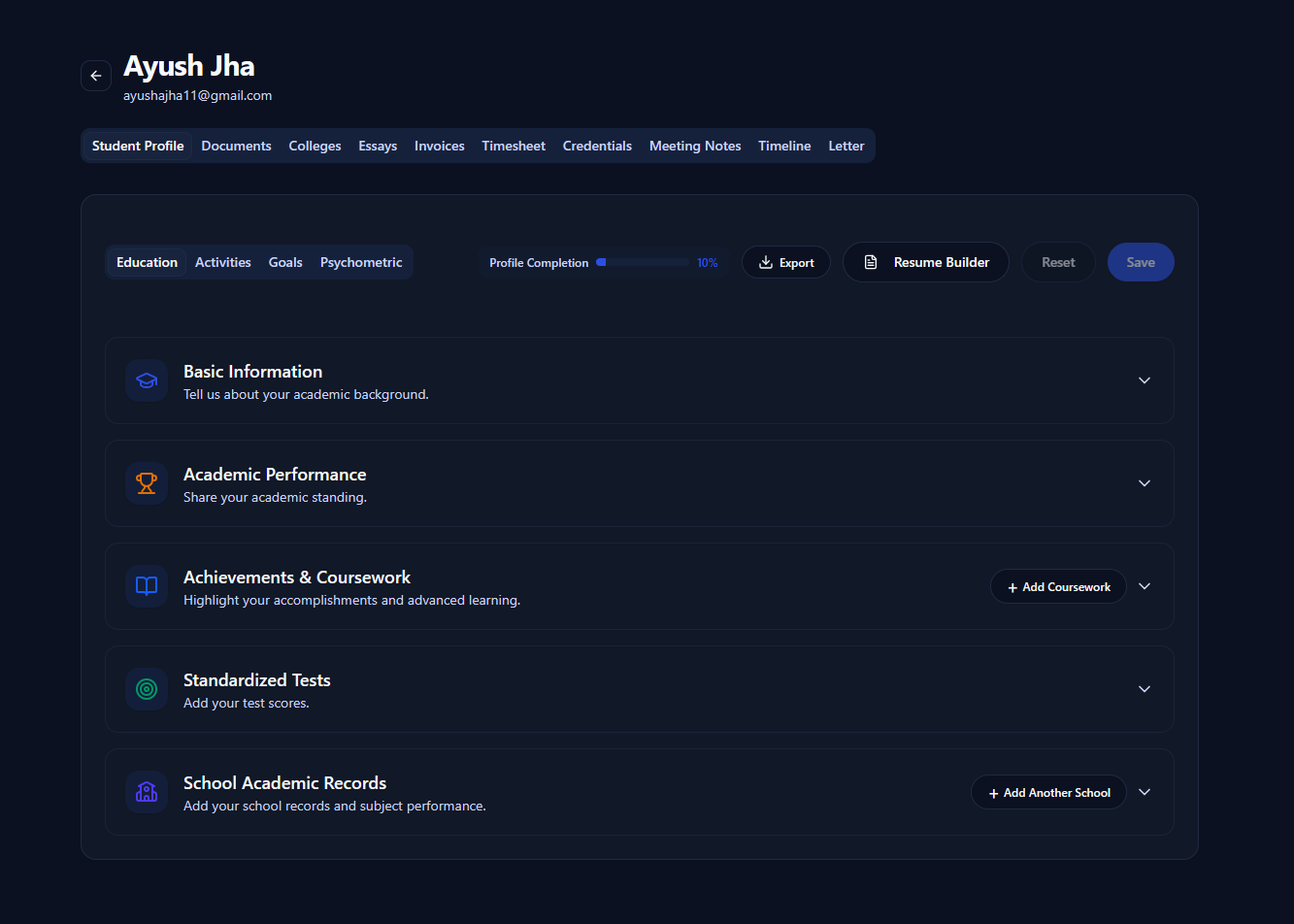The height and width of the screenshot is (924, 1294).
Task: Click the School Academic Records heading
Action: click(285, 783)
